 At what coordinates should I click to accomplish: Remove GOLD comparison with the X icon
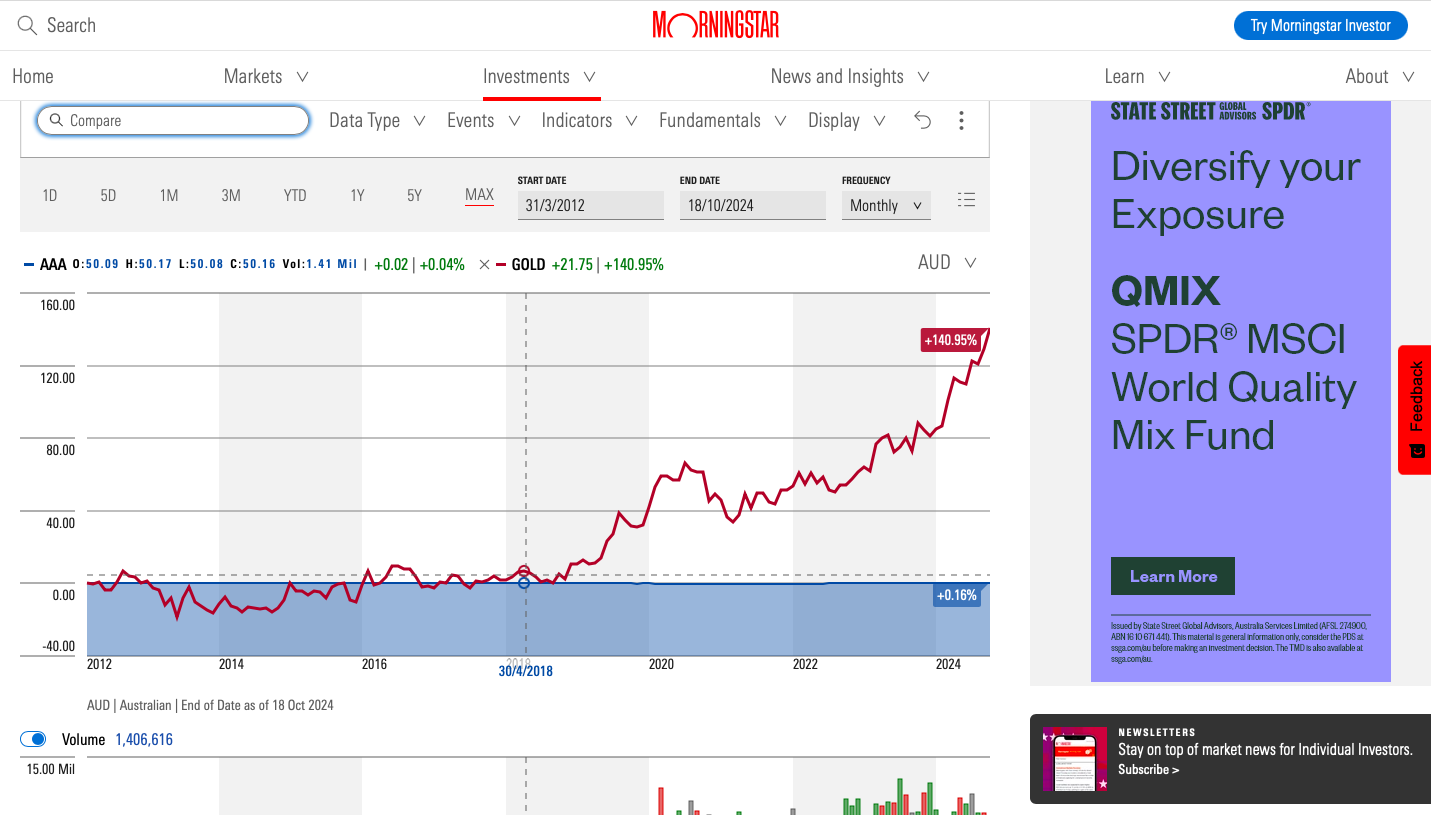click(x=485, y=264)
